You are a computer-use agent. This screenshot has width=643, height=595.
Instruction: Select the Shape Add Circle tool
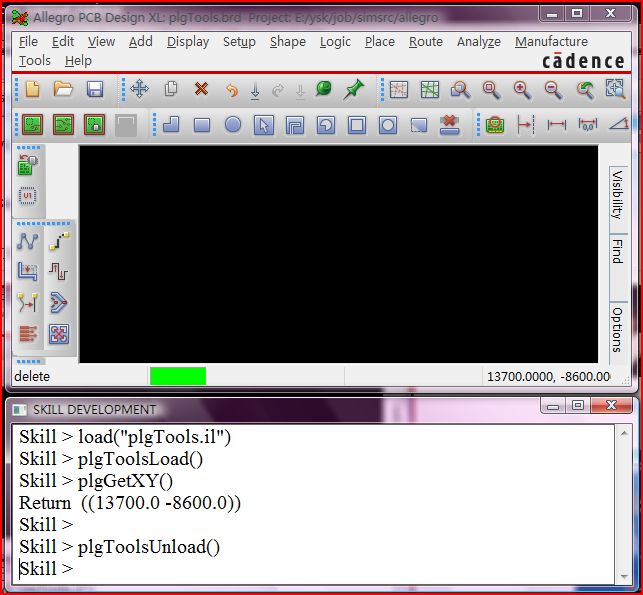pos(233,125)
